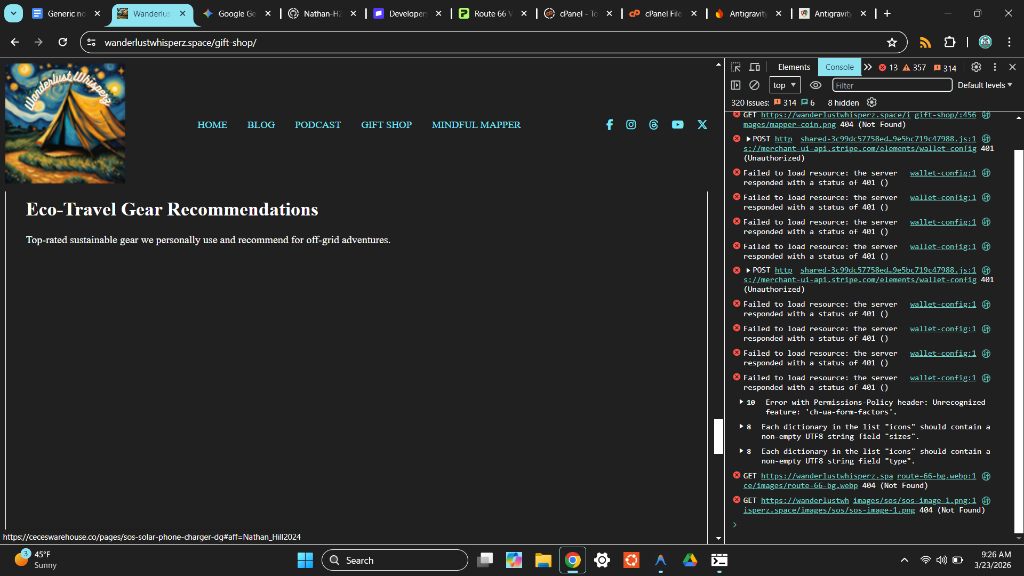The width and height of the screenshot is (1024, 576).
Task: Open the Facebook social icon in the header
Action: [x=609, y=125]
